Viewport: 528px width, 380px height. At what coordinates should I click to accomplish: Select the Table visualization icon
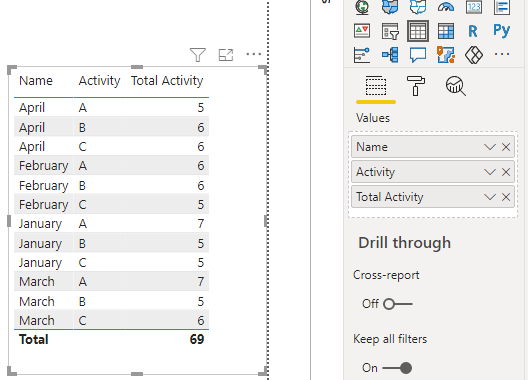pos(418,31)
